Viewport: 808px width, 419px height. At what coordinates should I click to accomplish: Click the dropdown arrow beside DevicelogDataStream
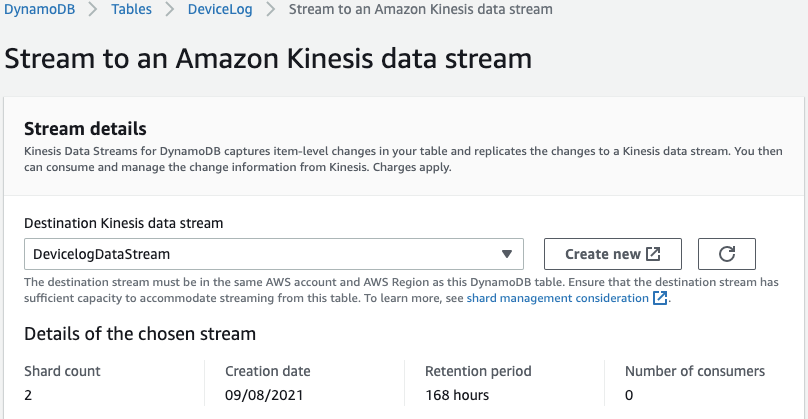506,254
